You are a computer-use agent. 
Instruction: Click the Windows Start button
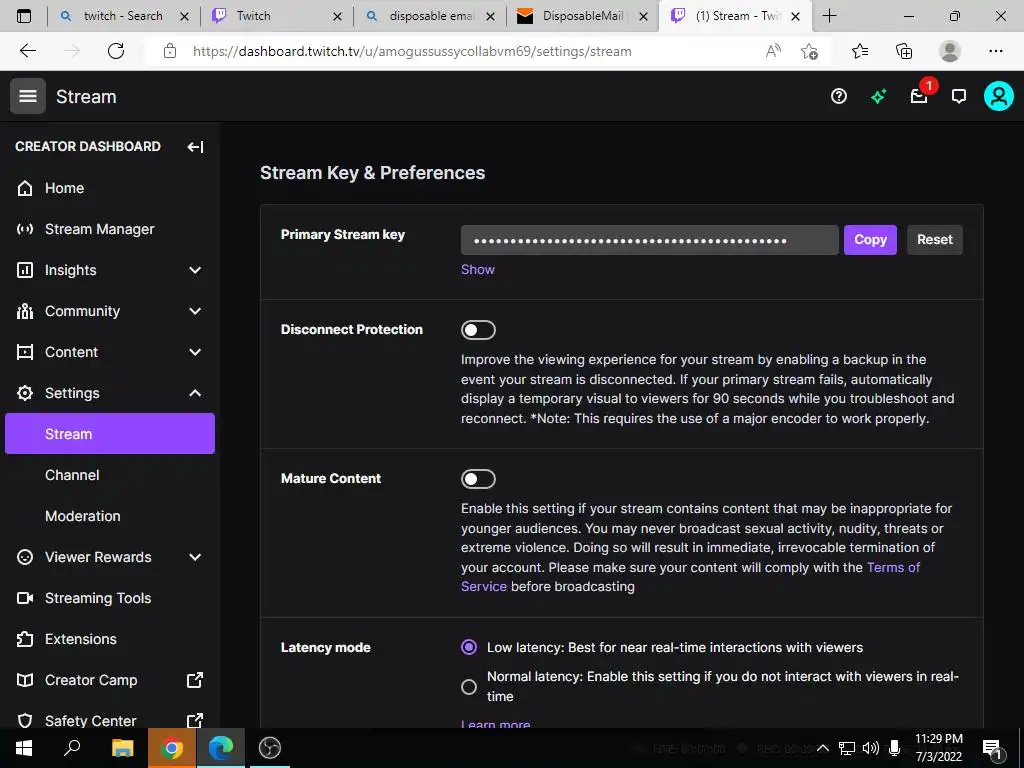pyautogui.click(x=24, y=748)
